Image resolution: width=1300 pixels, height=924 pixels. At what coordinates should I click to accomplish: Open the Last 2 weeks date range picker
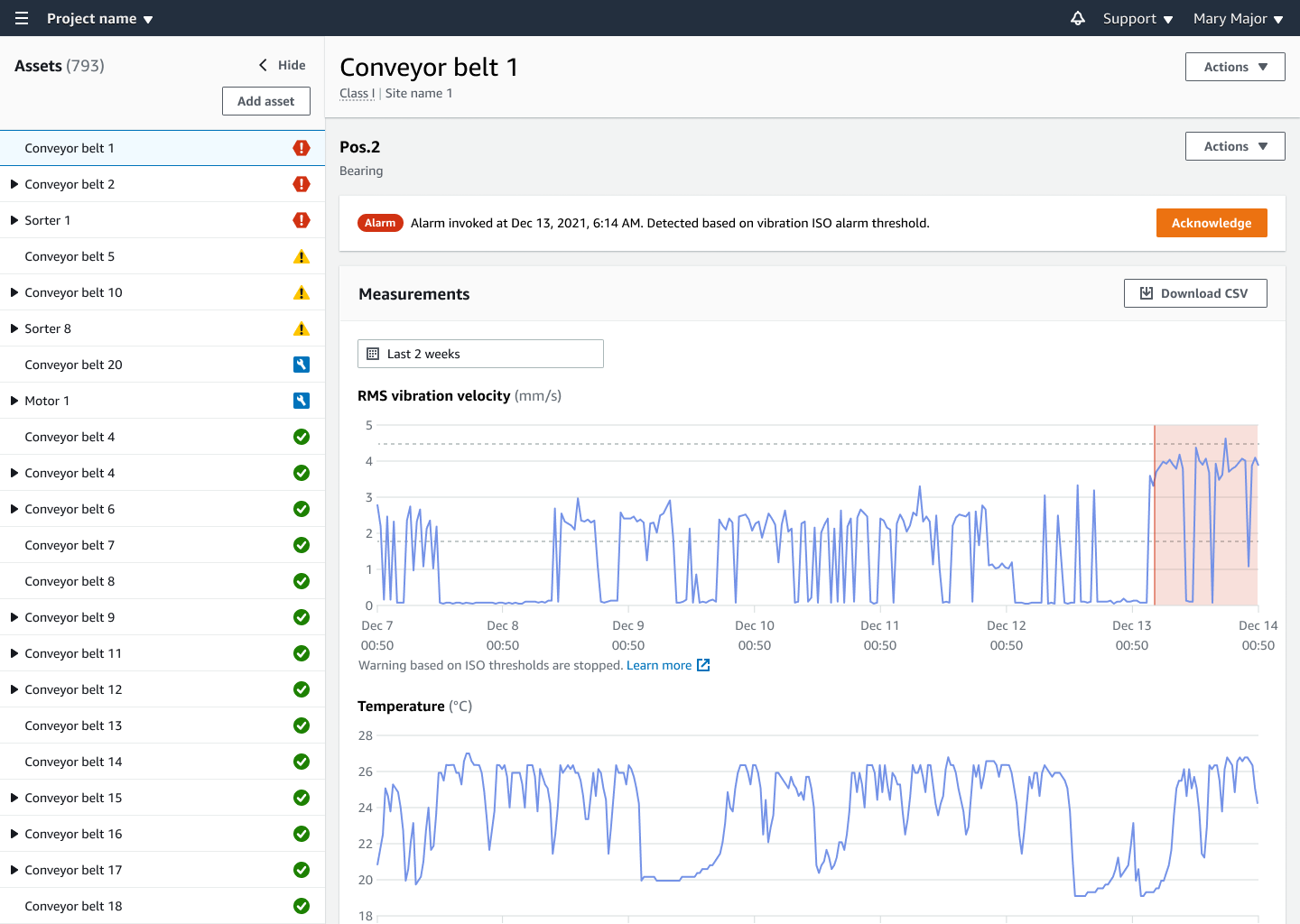pyautogui.click(x=480, y=353)
